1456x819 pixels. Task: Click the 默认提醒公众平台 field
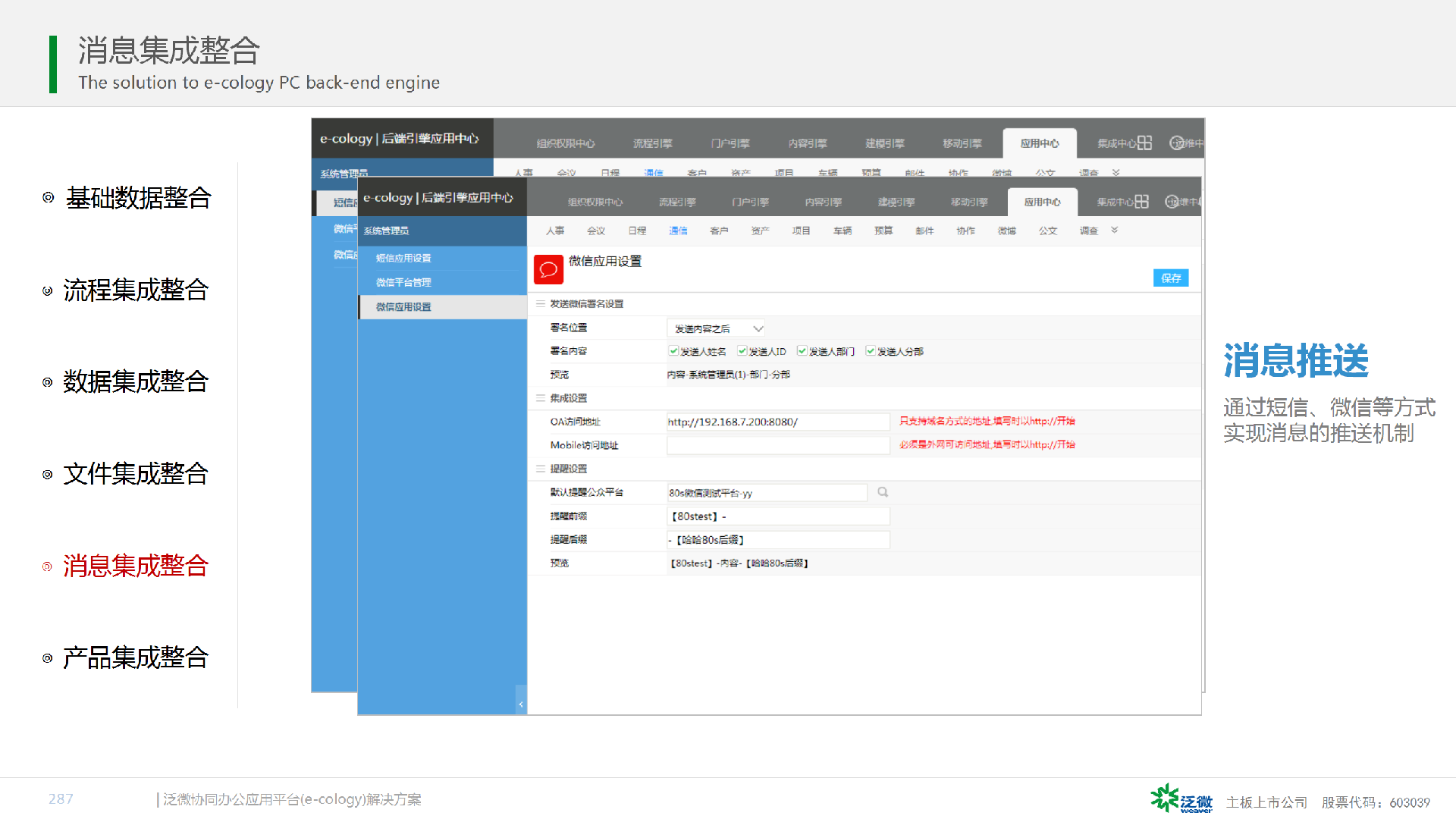[767, 493]
